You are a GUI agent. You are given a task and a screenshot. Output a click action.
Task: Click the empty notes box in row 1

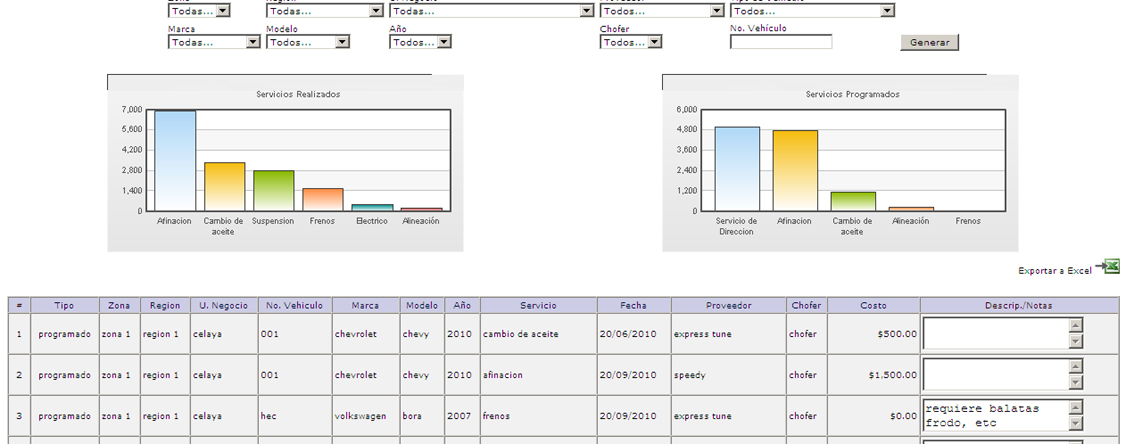[x=995, y=333]
